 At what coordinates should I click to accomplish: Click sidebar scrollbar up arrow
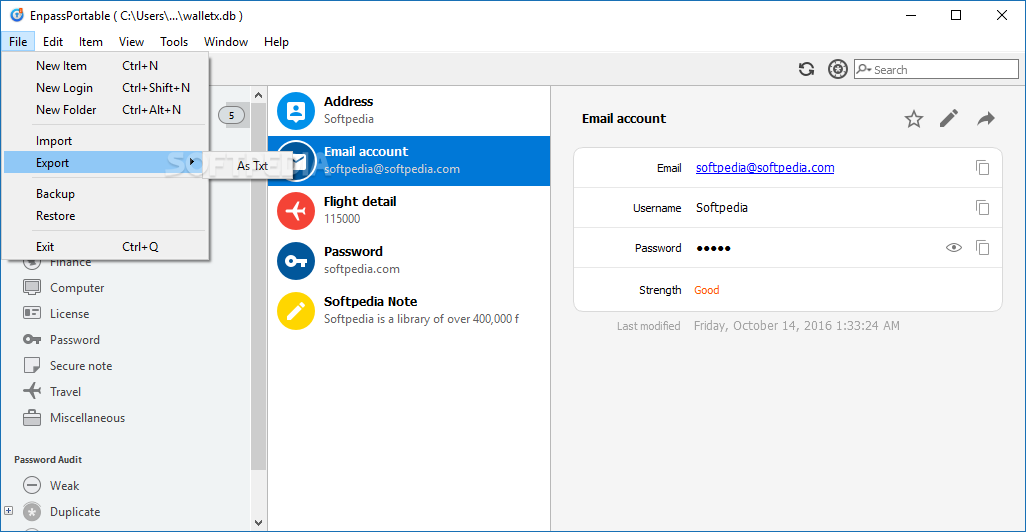pos(258,96)
